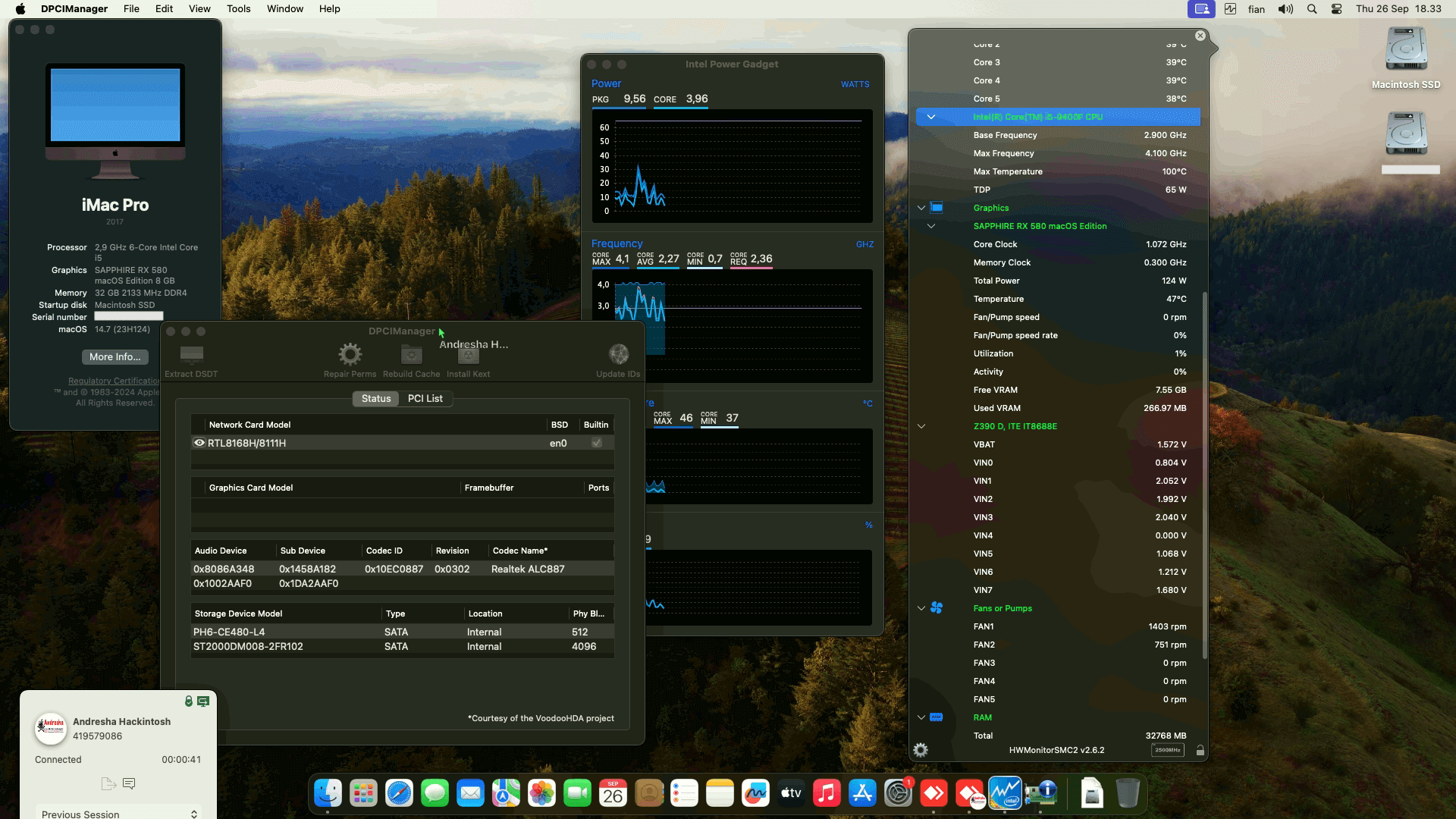Click the Install Kext toolbar icon

(468, 354)
